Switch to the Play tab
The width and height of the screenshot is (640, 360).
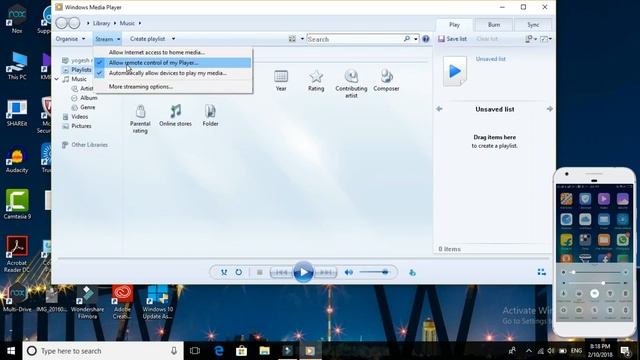(x=454, y=24)
